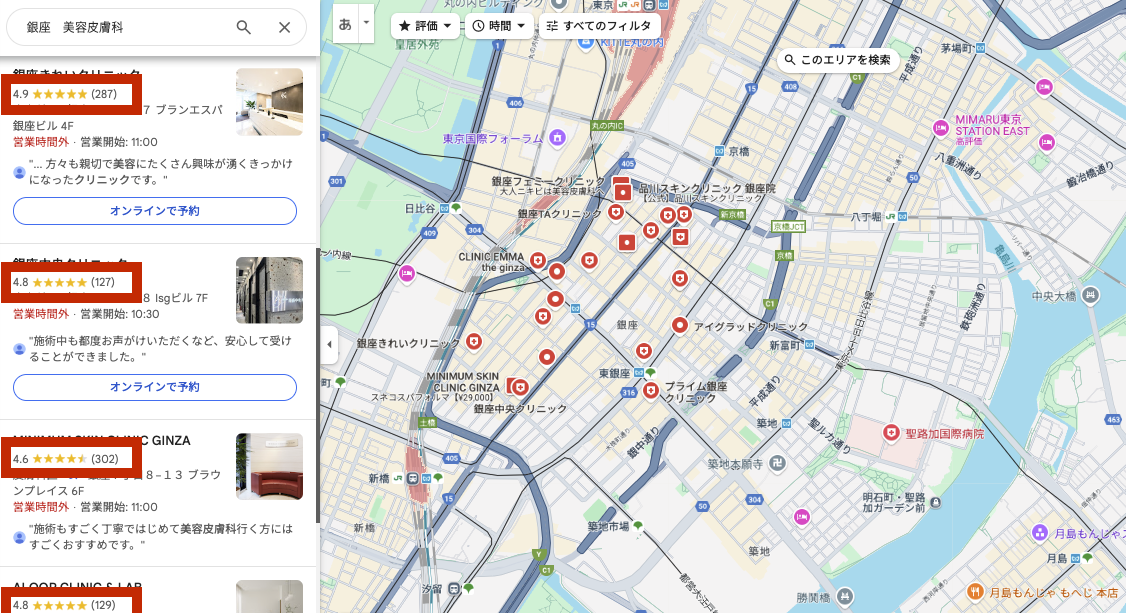The image size is (1126, 613).
Task: Click このエリアを検索 search this area
Action: [838, 60]
